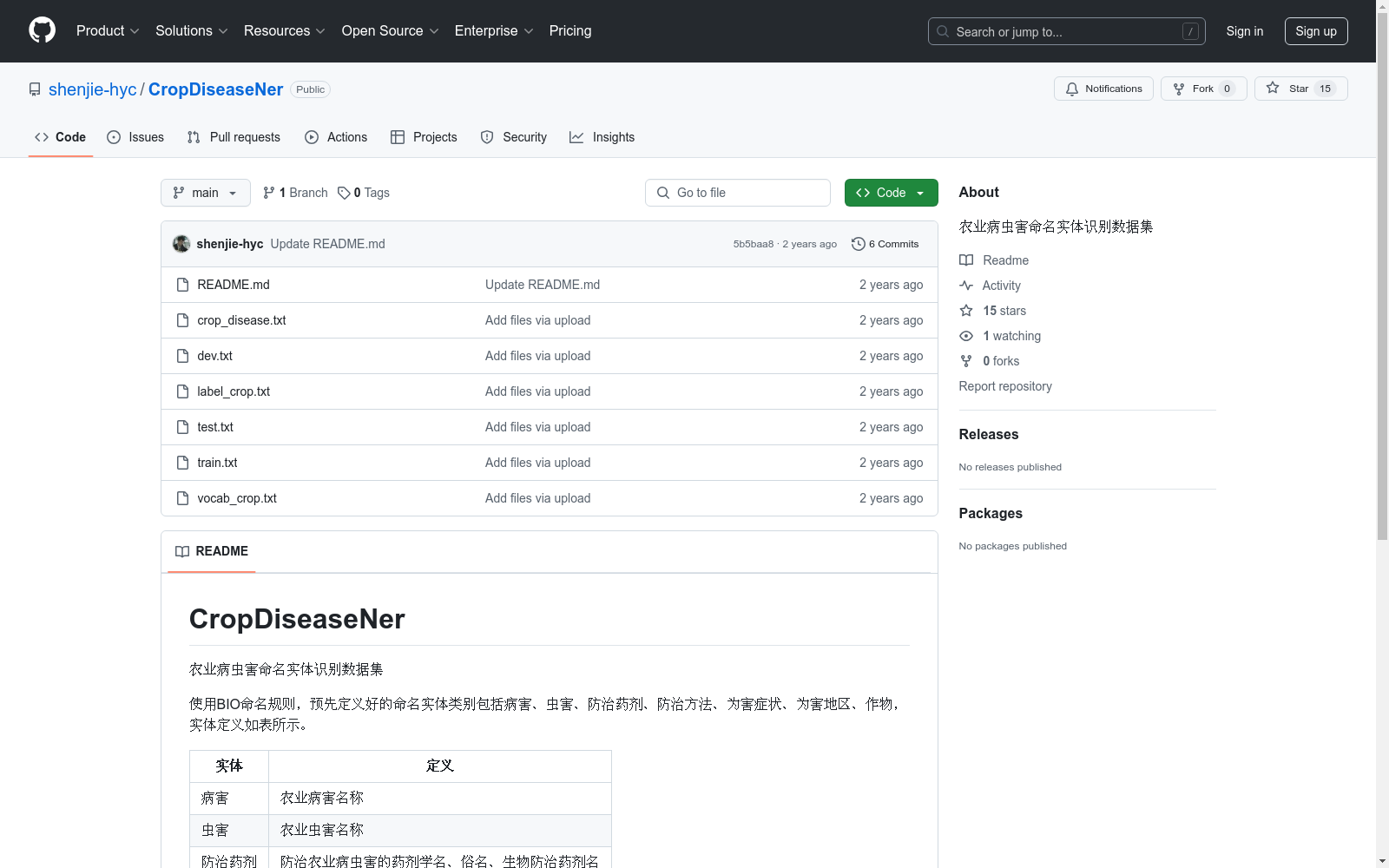Switch to the Actions tab
1389x868 pixels.
[336, 137]
